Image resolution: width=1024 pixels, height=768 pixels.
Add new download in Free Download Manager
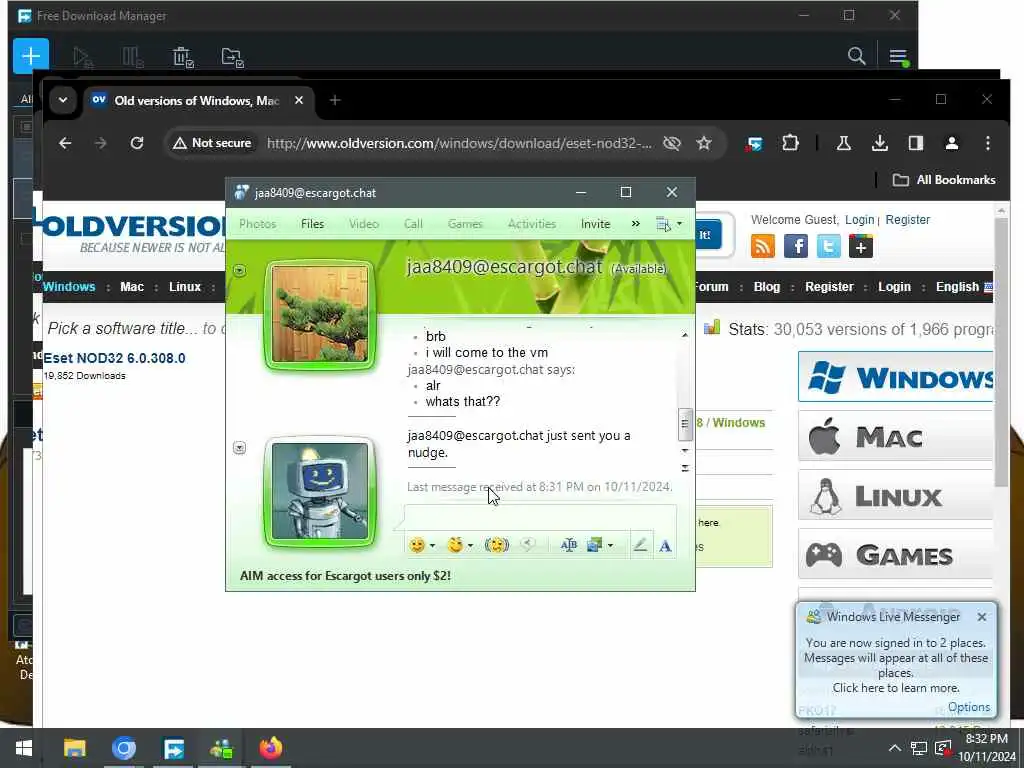click(x=31, y=56)
